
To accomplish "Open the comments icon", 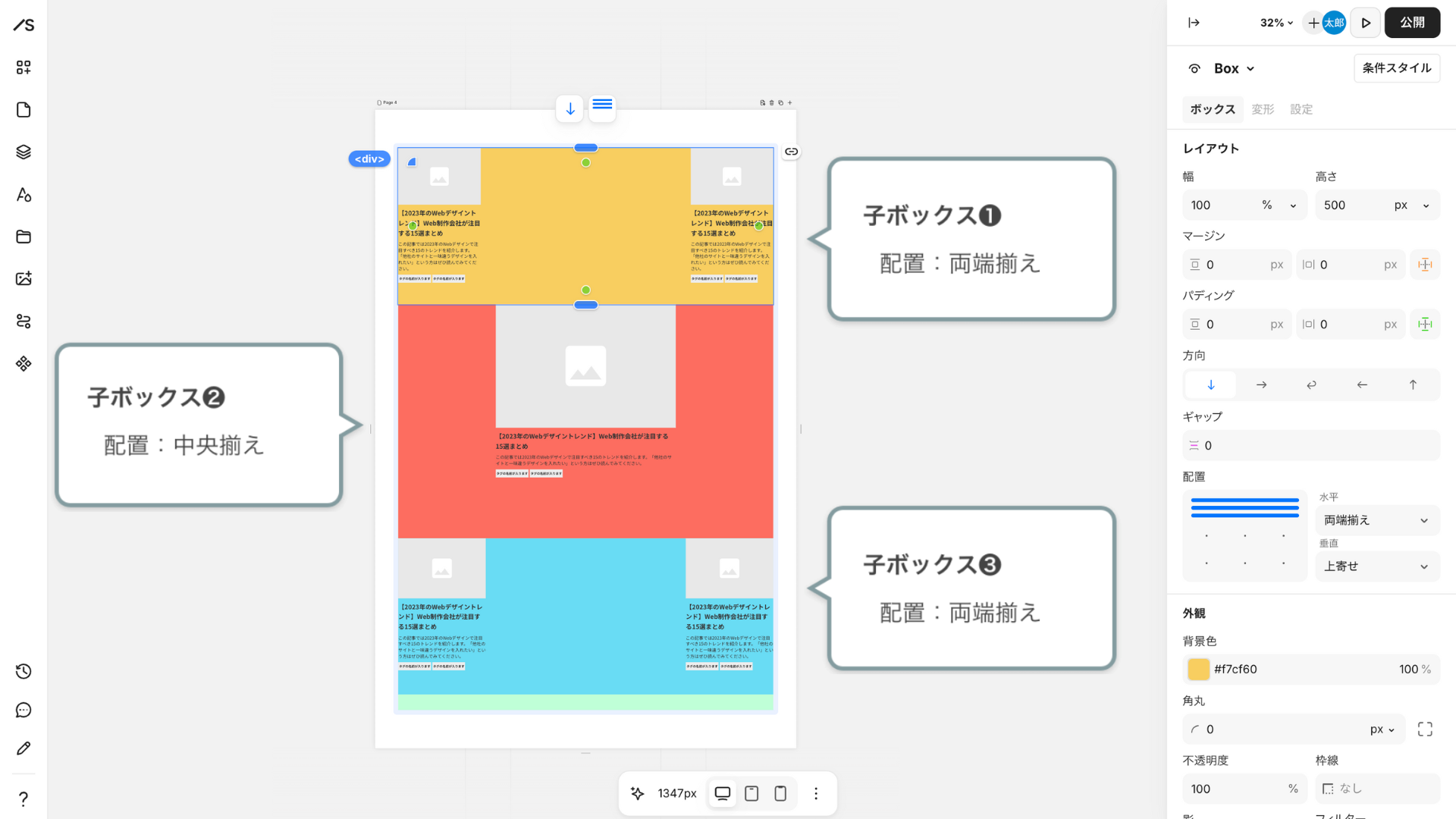I will pyautogui.click(x=24, y=710).
